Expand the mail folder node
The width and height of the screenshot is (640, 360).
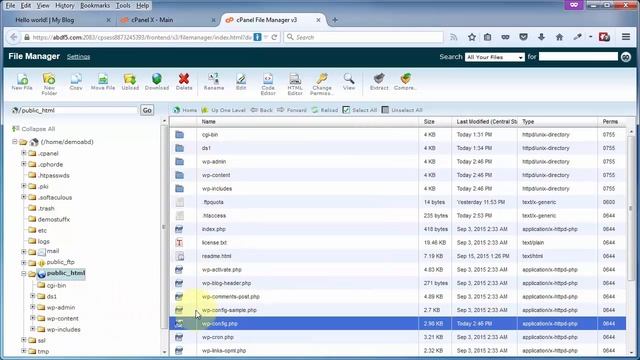click(x=24, y=251)
